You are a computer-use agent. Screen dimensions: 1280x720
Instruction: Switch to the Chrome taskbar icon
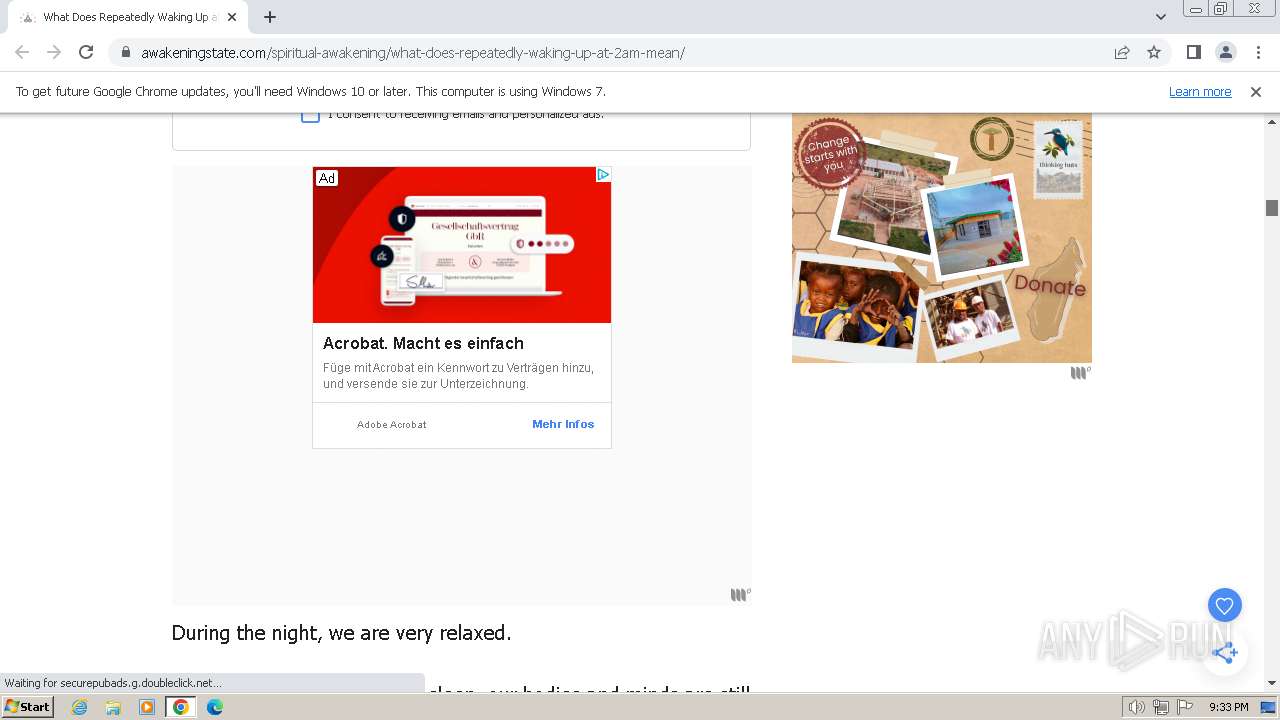click(x=181, y=707)
